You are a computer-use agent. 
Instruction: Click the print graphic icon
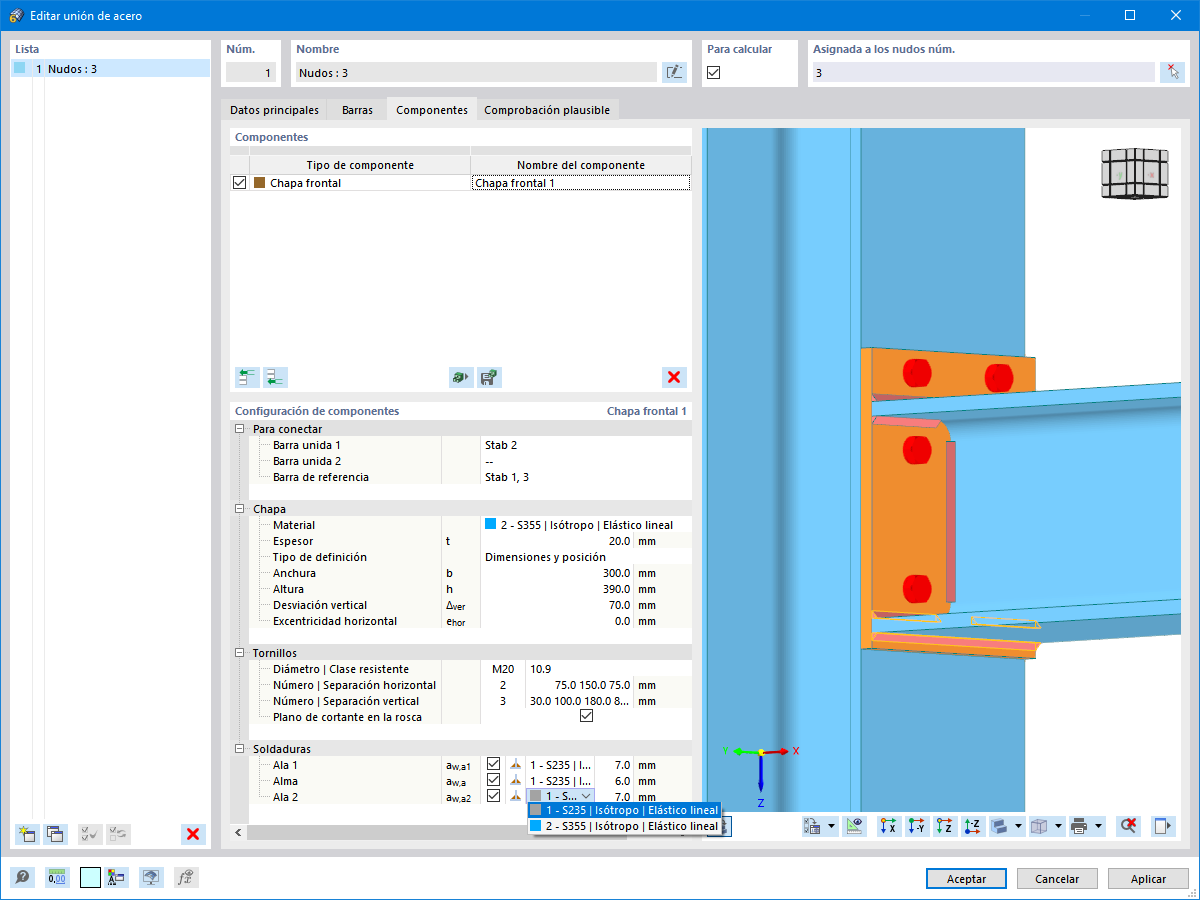tap(1079, 826)
